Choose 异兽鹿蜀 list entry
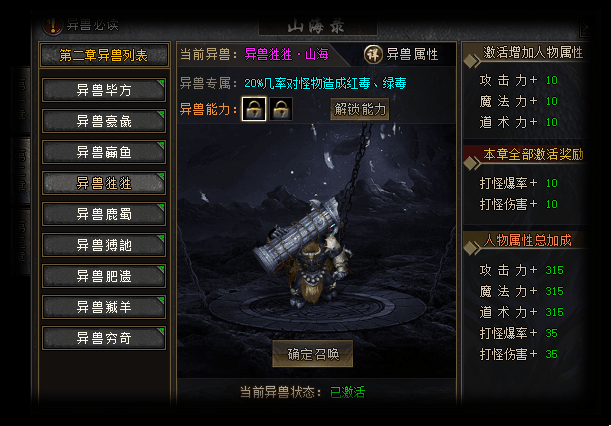611x426 pixels. point(104,214)
